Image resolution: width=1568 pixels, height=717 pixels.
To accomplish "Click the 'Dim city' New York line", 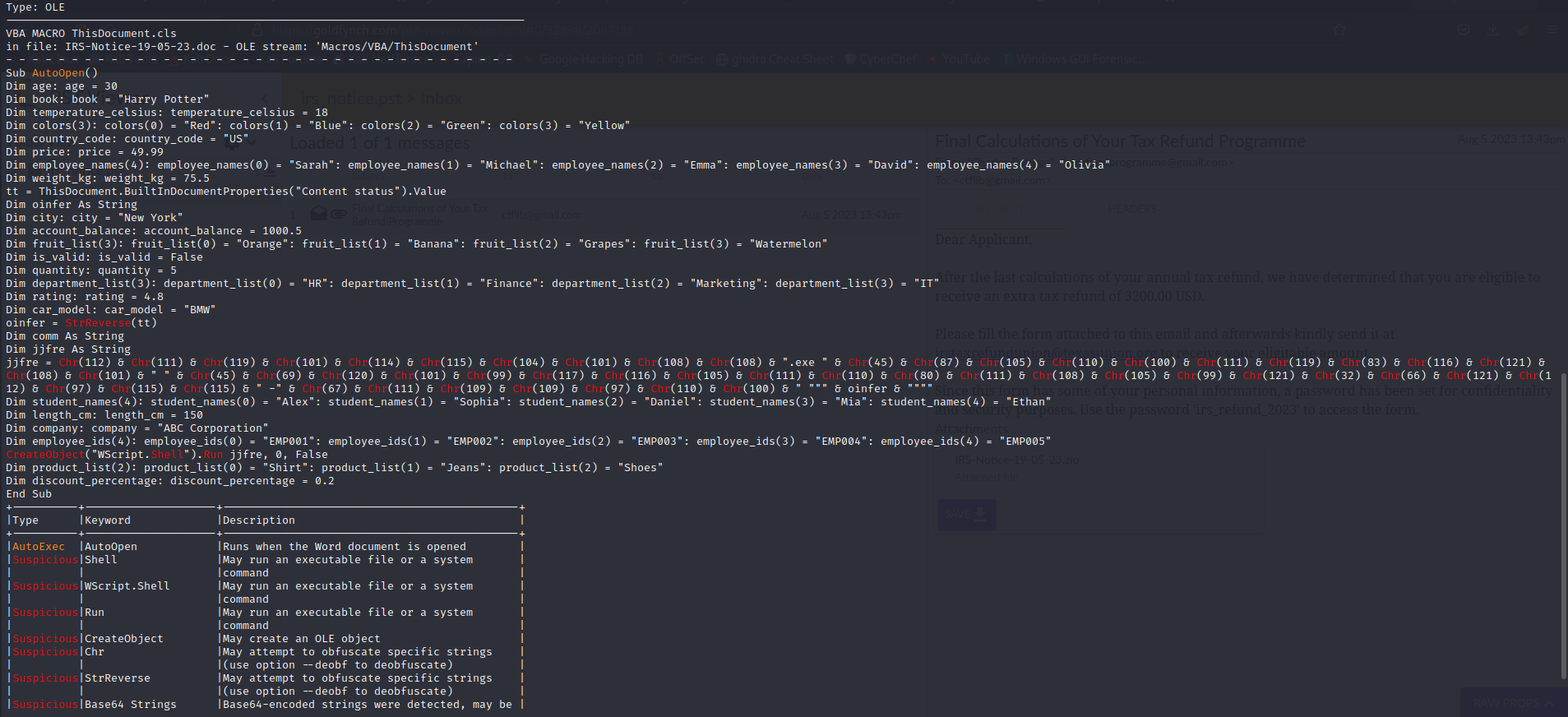I will (95, 218).
